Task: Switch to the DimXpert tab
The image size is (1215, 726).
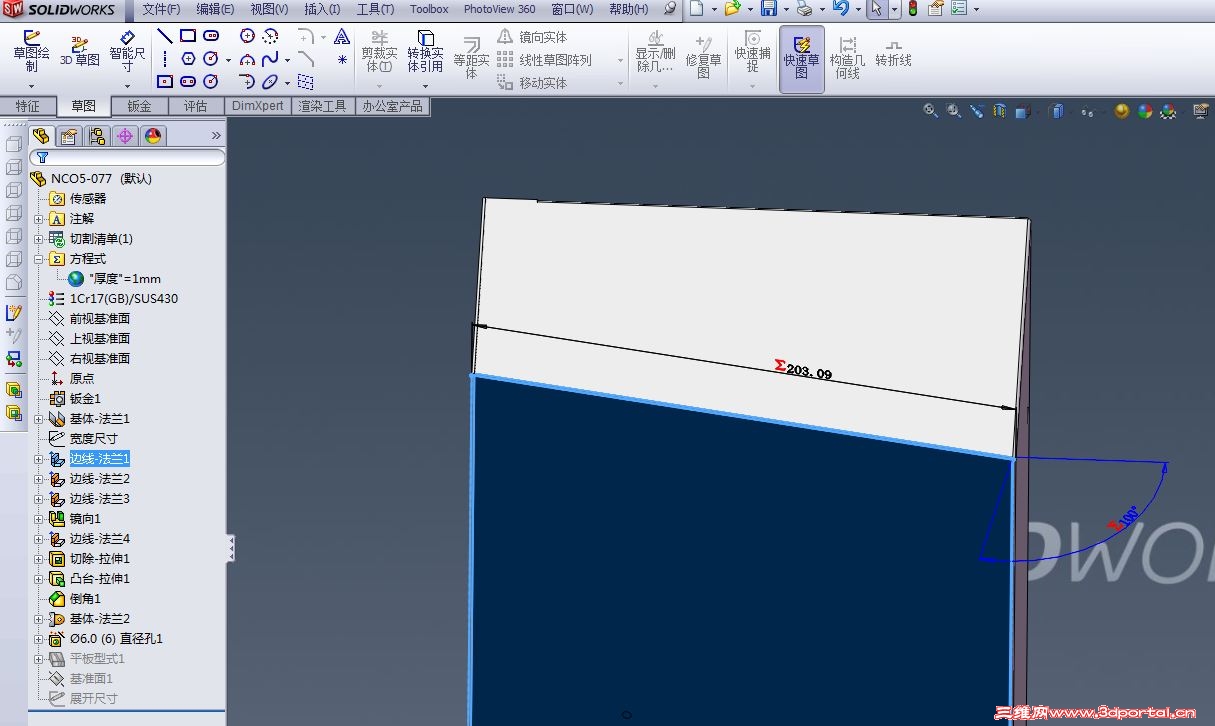Action: pyautogui.click(x=258, y=106)
